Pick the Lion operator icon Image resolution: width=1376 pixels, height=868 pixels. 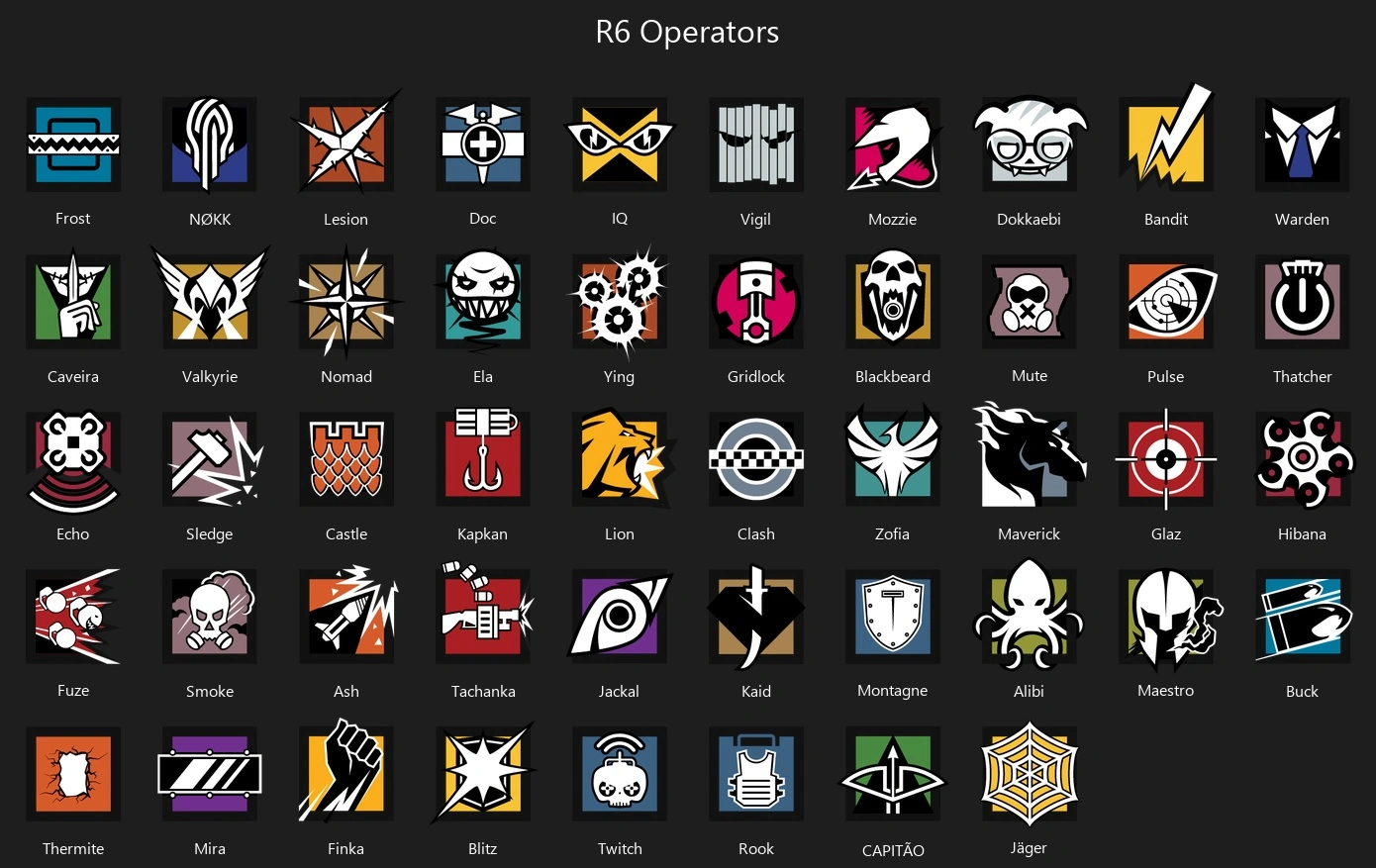(x=622, y=457)
